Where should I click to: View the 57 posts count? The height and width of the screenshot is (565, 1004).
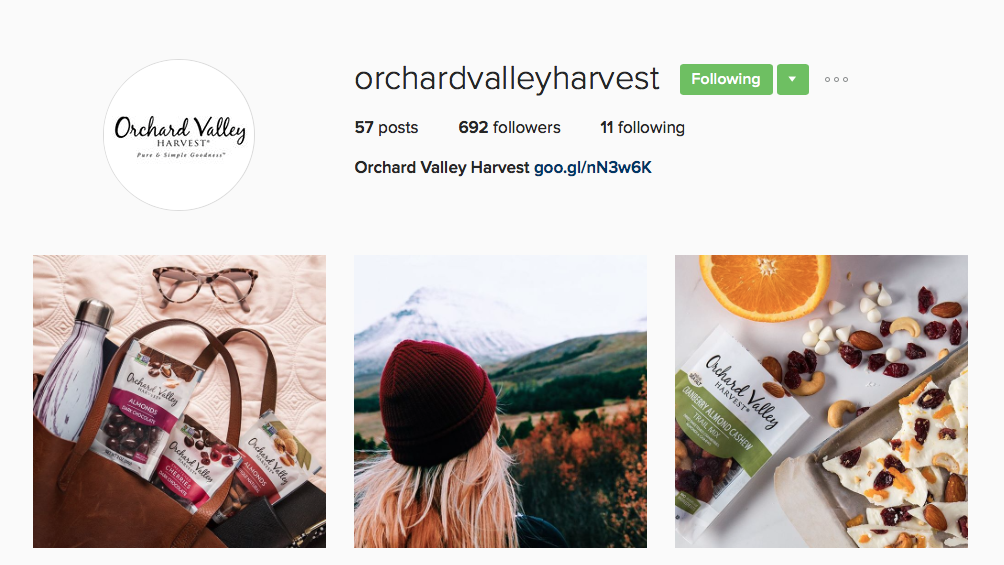tap(386, 127)
